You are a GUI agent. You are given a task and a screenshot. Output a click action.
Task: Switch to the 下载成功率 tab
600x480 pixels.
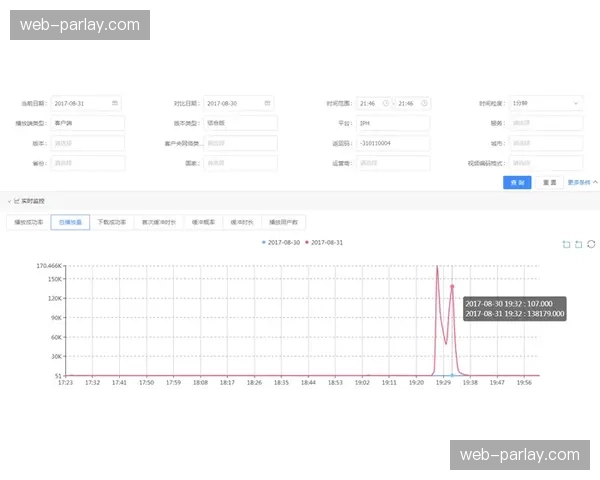point(112,222)
